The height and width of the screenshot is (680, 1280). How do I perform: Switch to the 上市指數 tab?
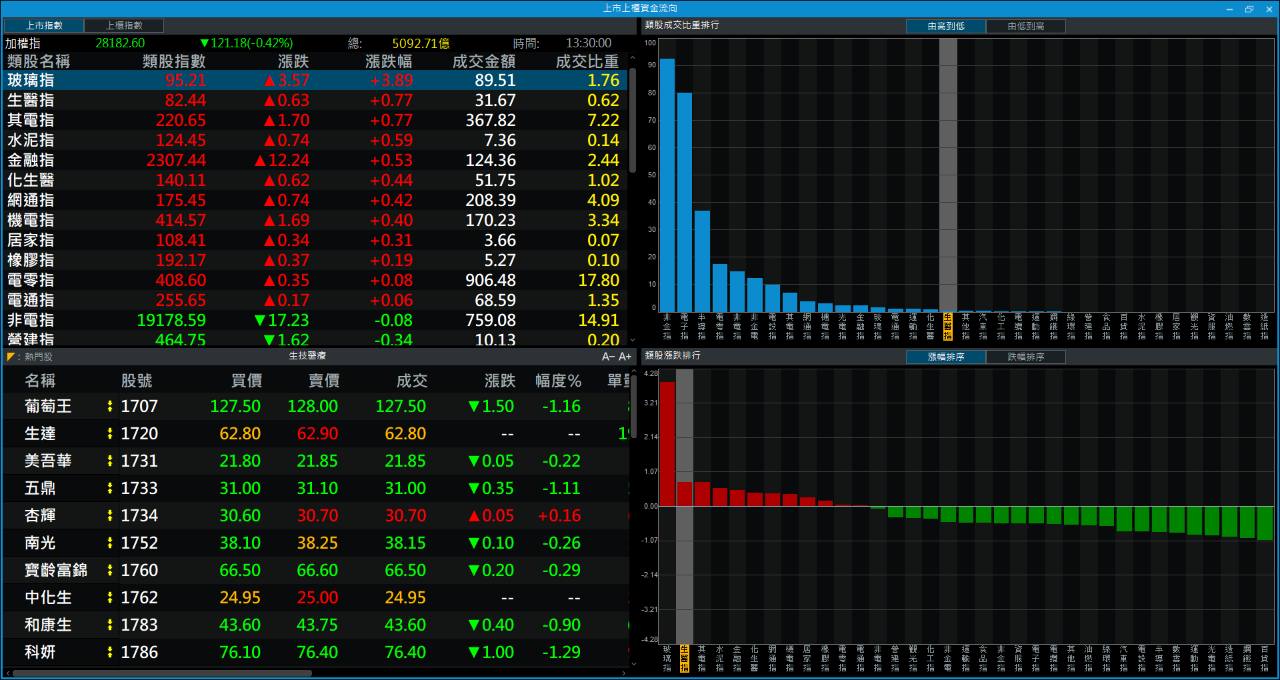pos(42,25)
